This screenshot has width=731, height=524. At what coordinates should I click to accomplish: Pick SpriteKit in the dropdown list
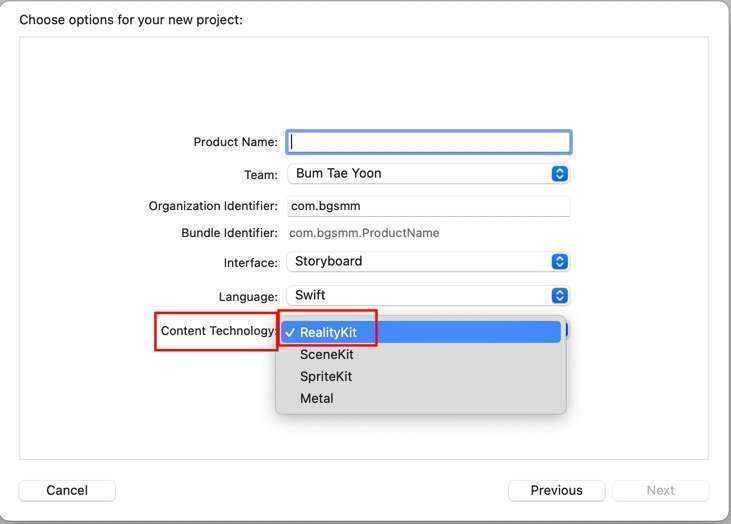coord(326,376)
